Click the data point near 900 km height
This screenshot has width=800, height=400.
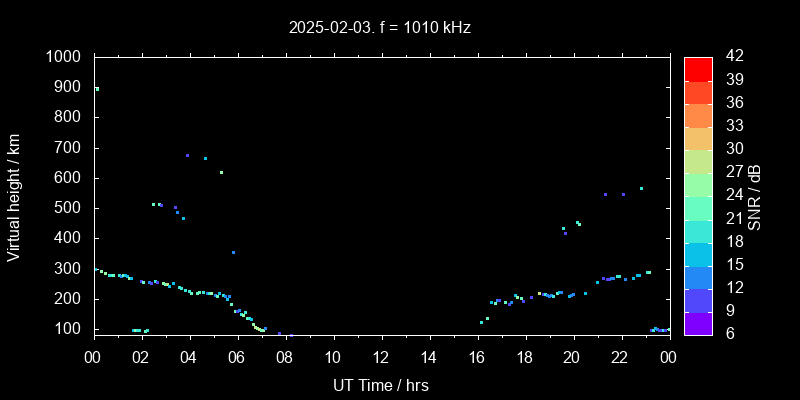(x=97, y=89)
